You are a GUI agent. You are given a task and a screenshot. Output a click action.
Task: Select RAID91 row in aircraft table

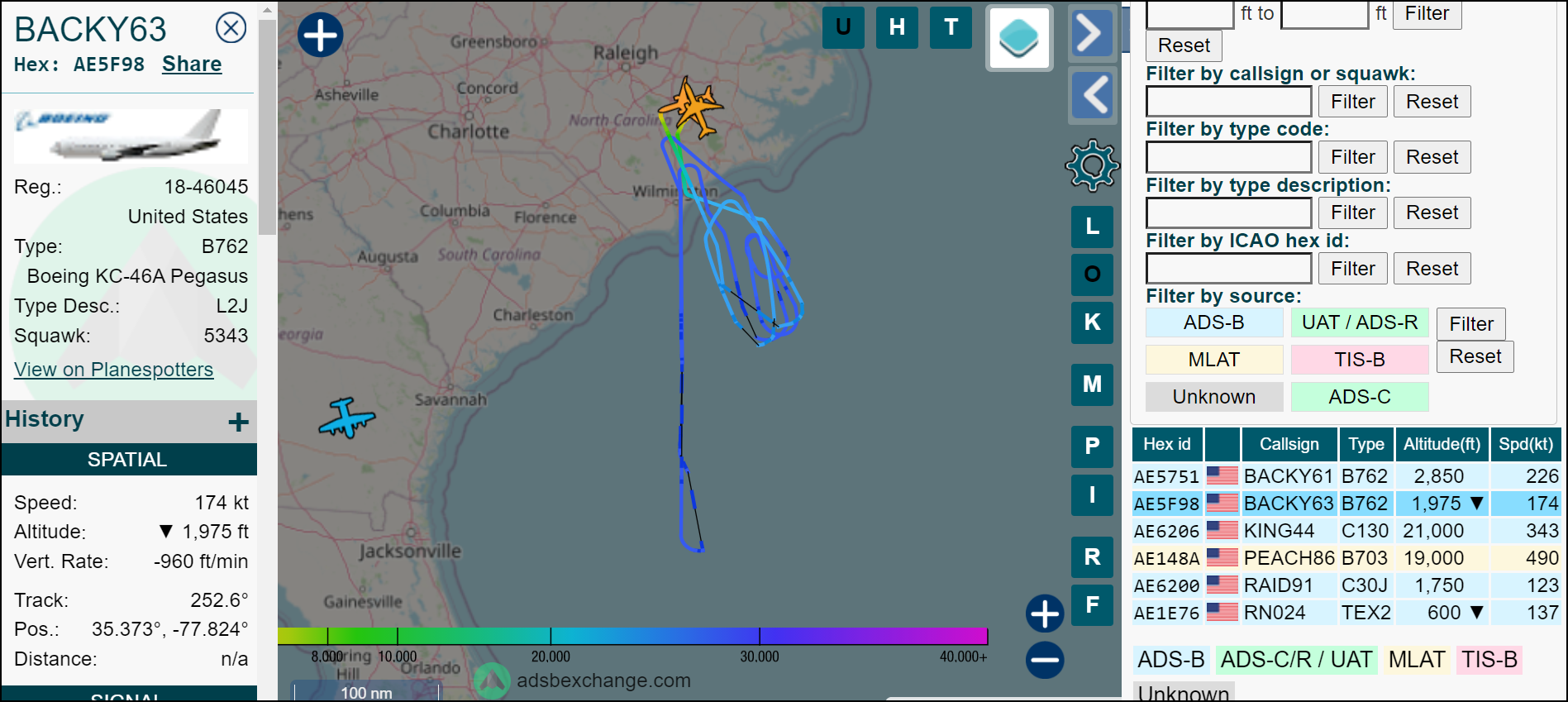pos(1346,585)
